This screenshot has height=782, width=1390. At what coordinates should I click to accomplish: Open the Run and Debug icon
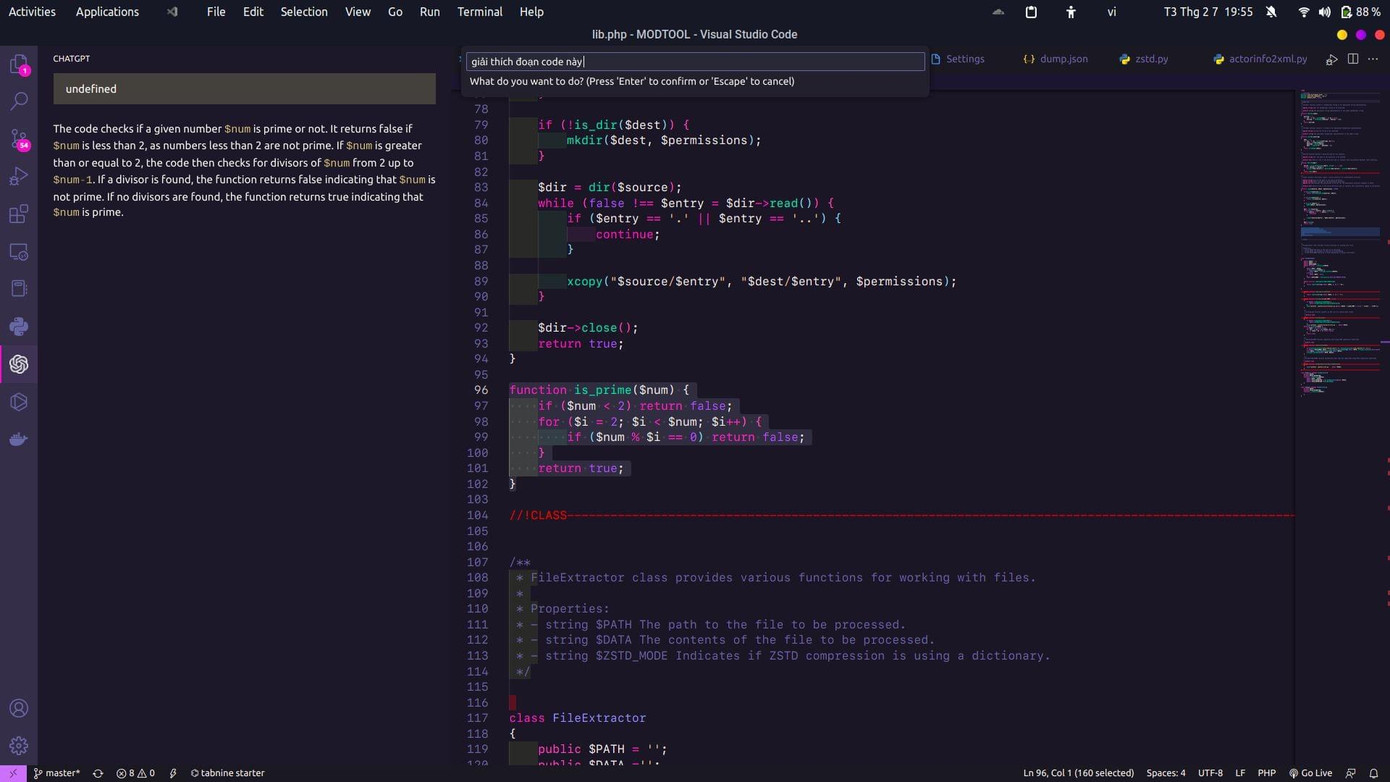19,178
